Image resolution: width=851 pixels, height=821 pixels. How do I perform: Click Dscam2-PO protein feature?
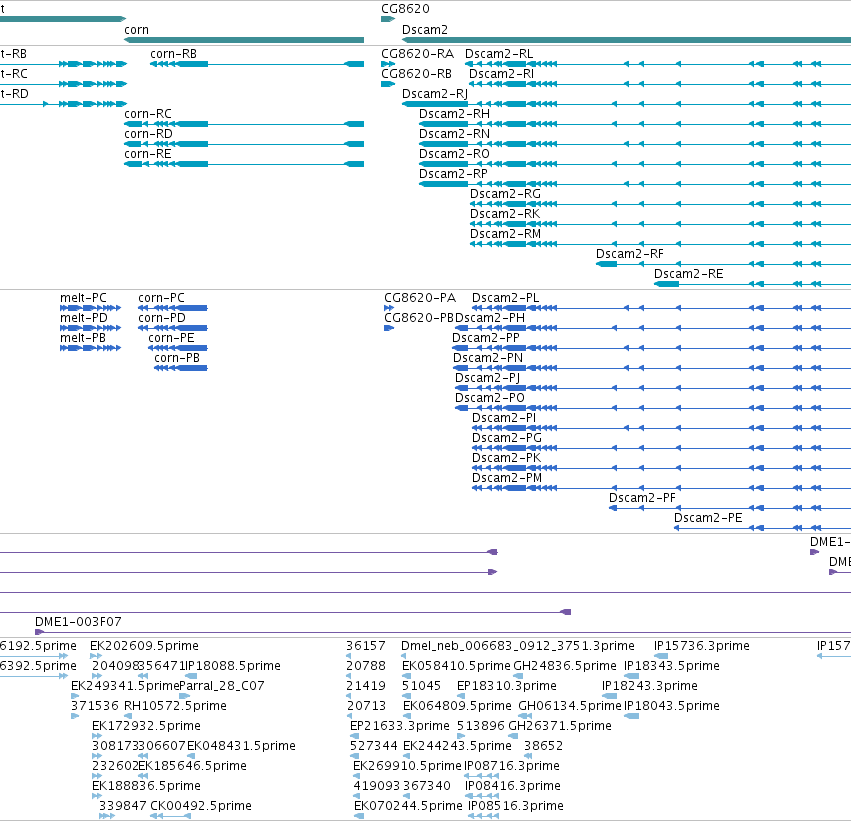click(490, 399)
